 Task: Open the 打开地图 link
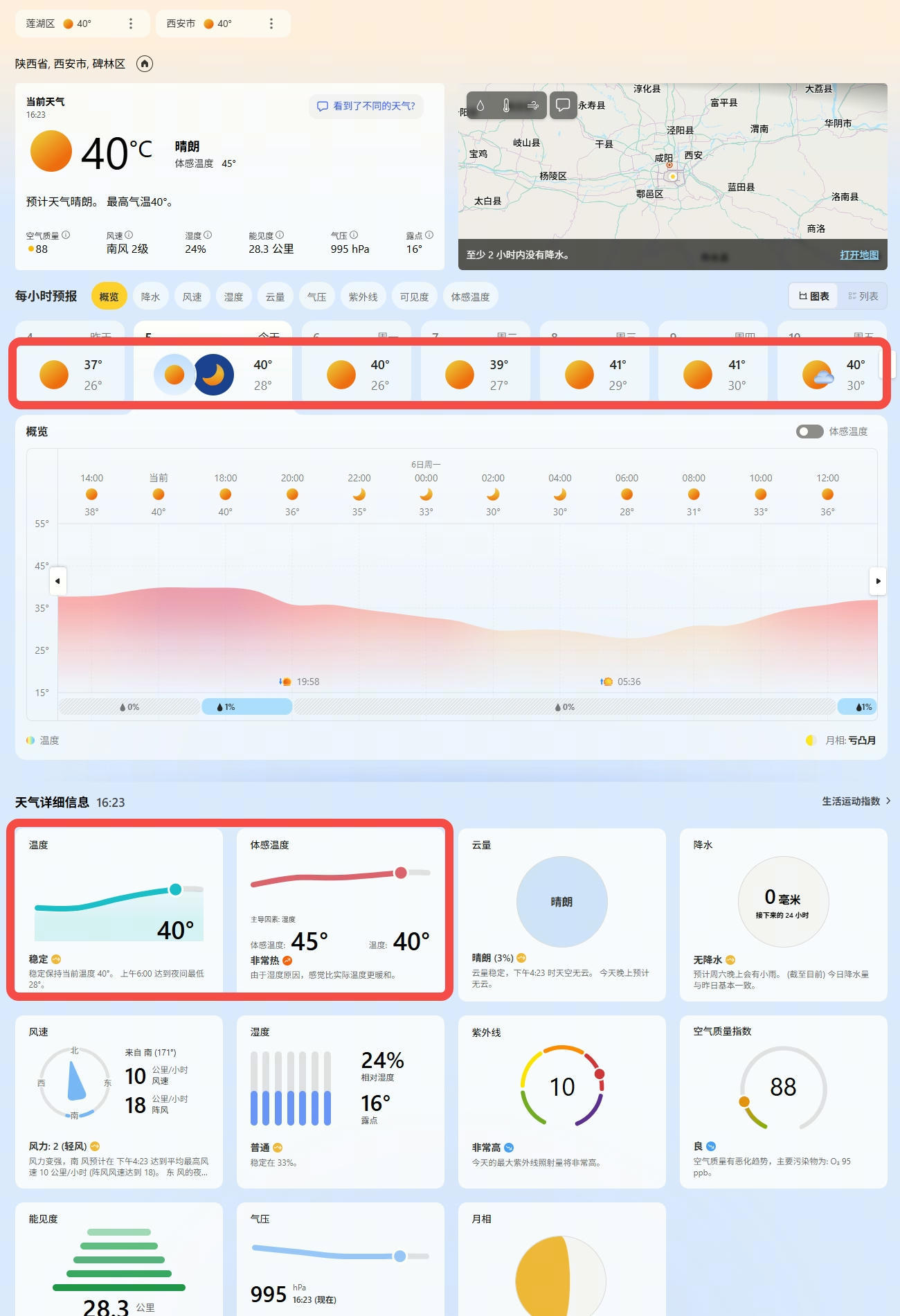click(859, 255)
